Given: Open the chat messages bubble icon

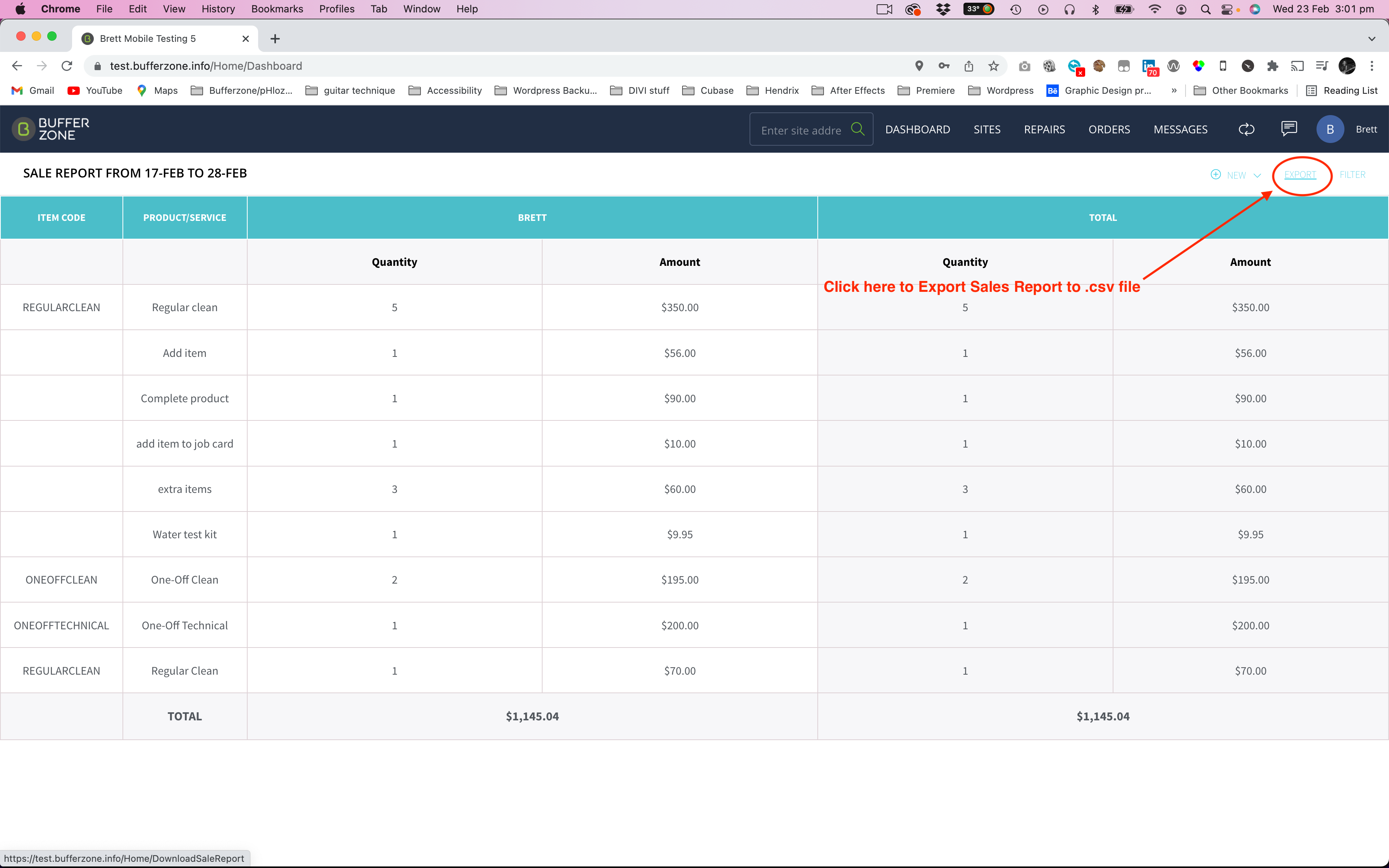Looking at the screenshot, I should [x=1289, y=129].
